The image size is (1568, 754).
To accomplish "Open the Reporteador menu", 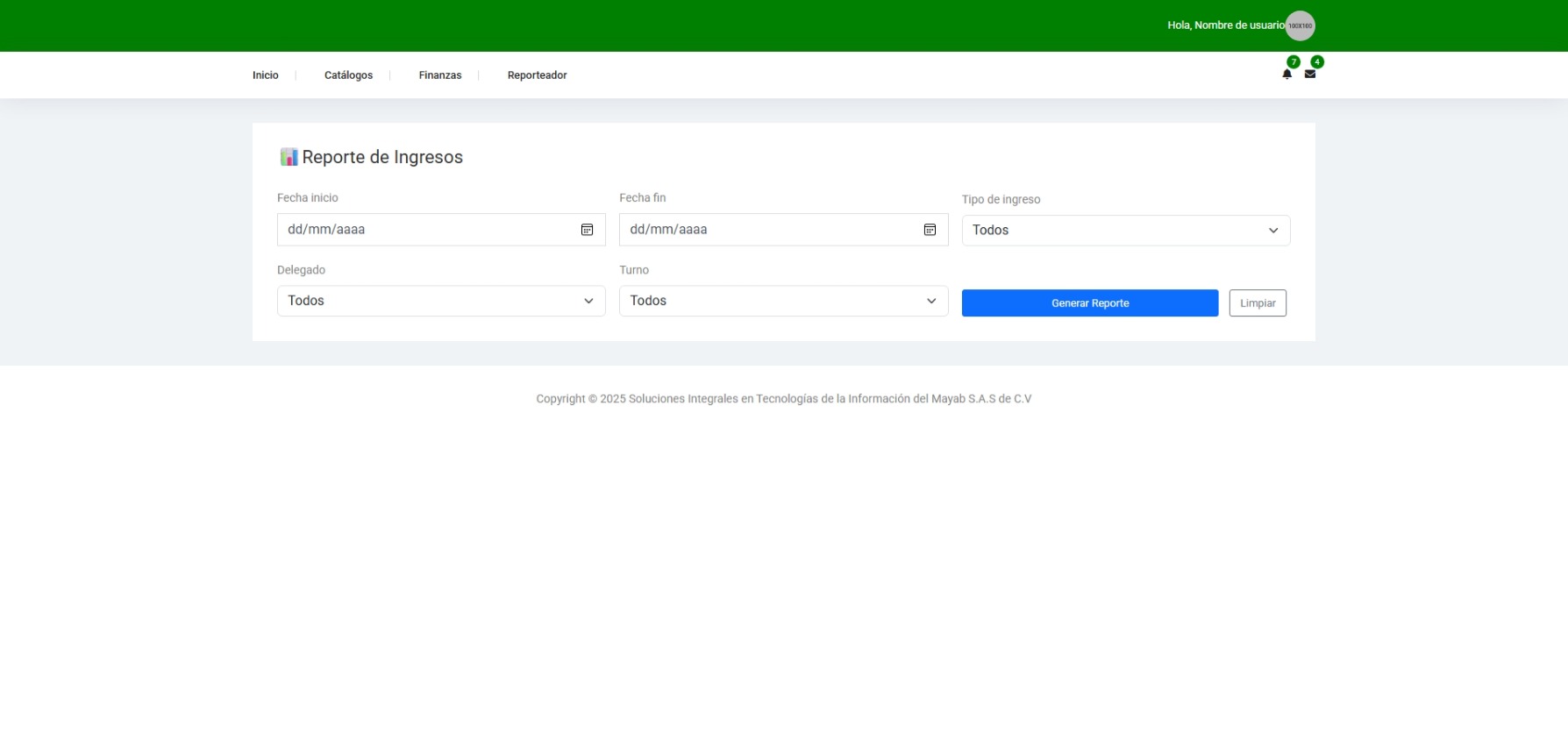I will (537, 75).
